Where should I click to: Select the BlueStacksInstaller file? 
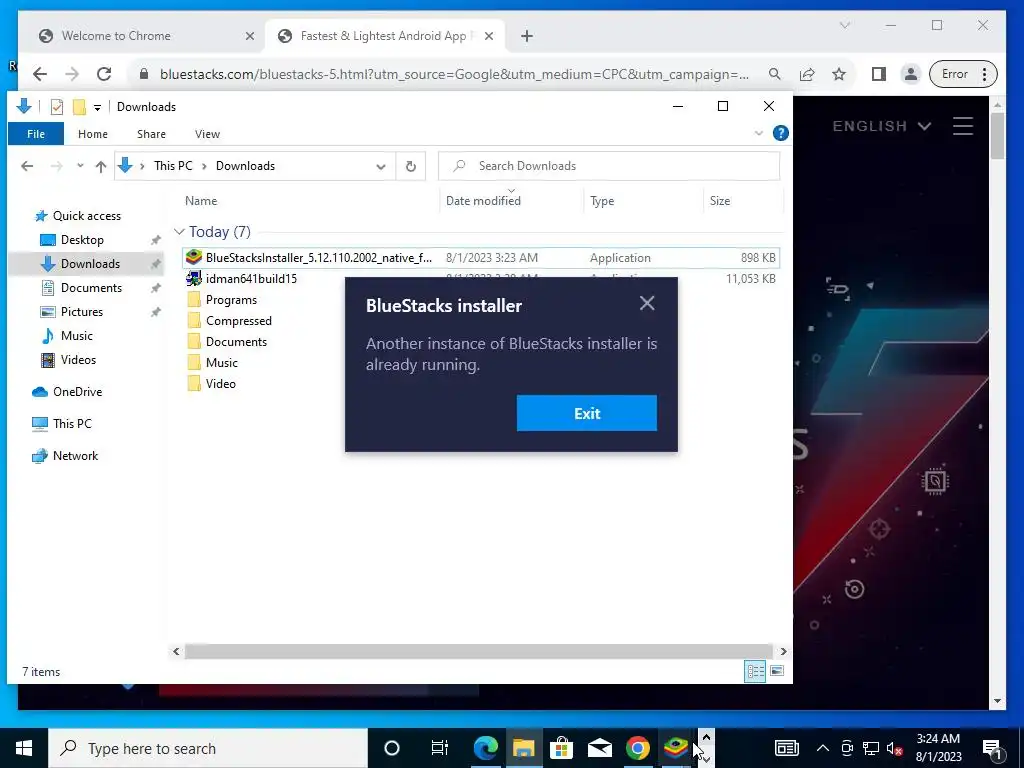coord(480,257)
